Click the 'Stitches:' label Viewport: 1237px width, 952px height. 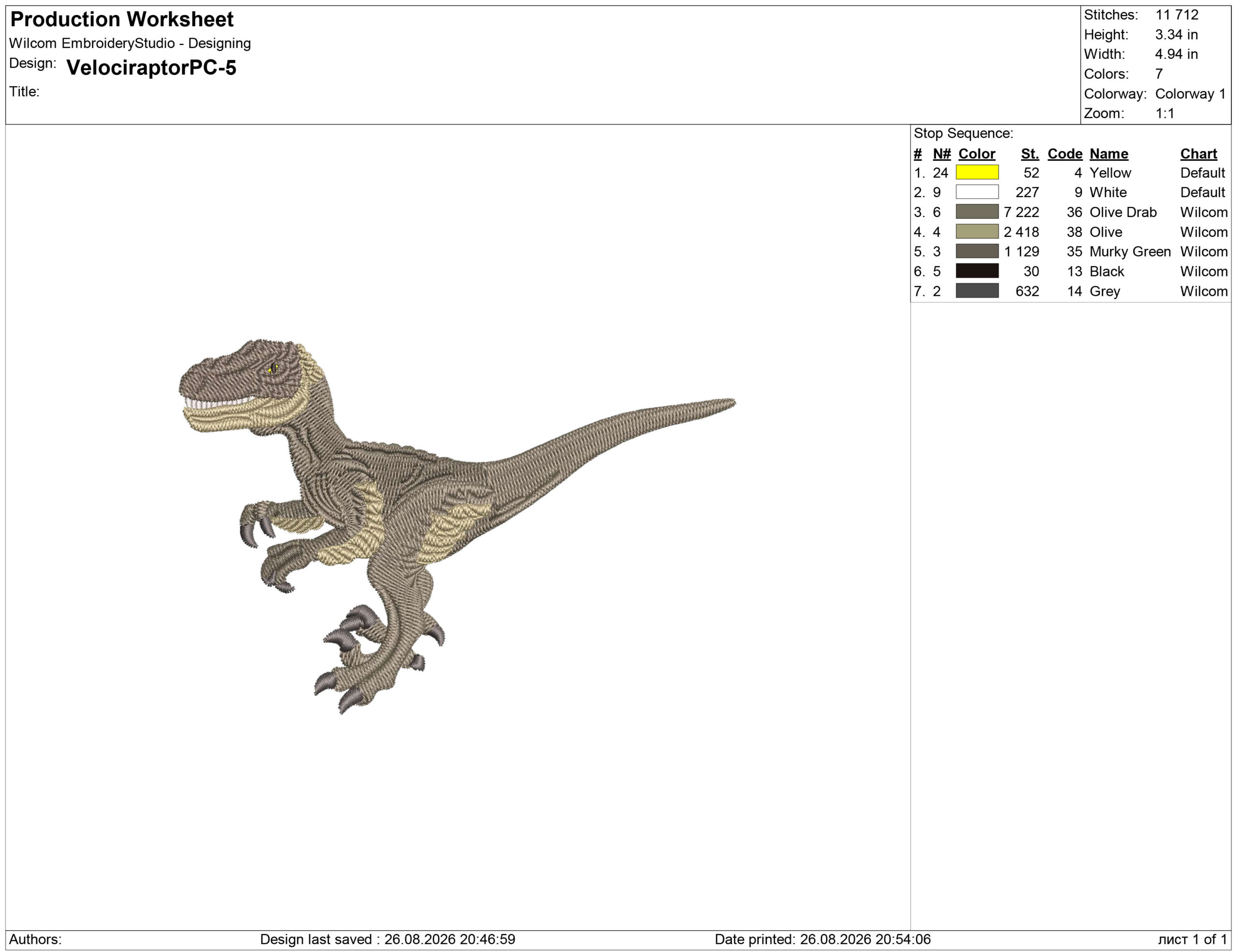[x=1111, y=14]
